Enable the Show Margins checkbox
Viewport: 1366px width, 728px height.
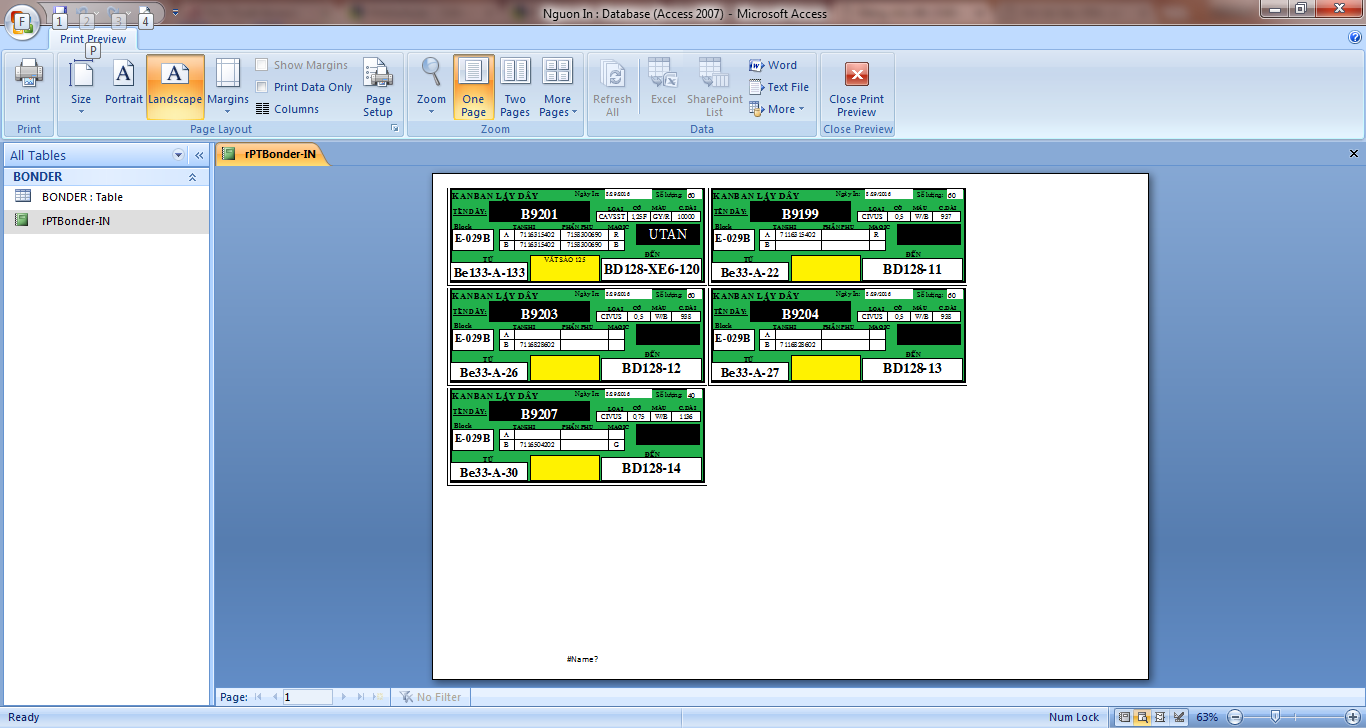coord(262,65)
